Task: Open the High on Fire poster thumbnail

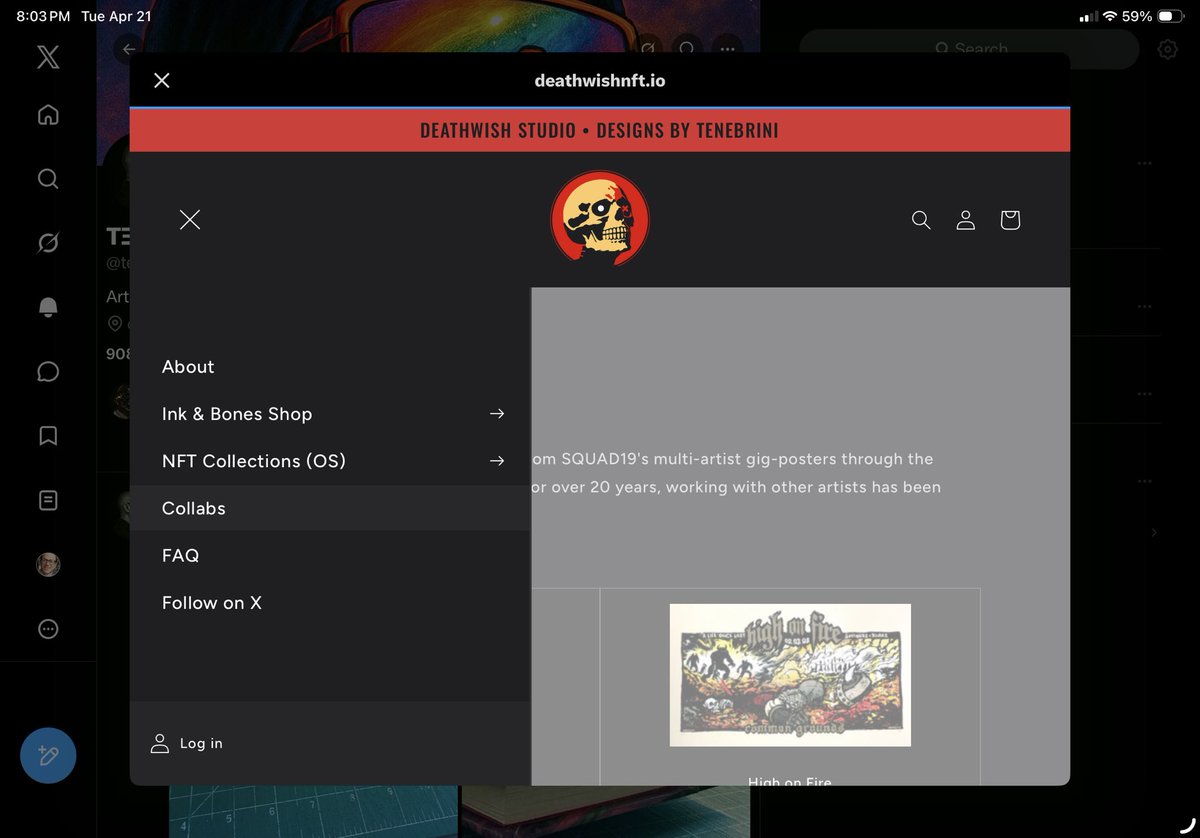Action: coord(790,675)
